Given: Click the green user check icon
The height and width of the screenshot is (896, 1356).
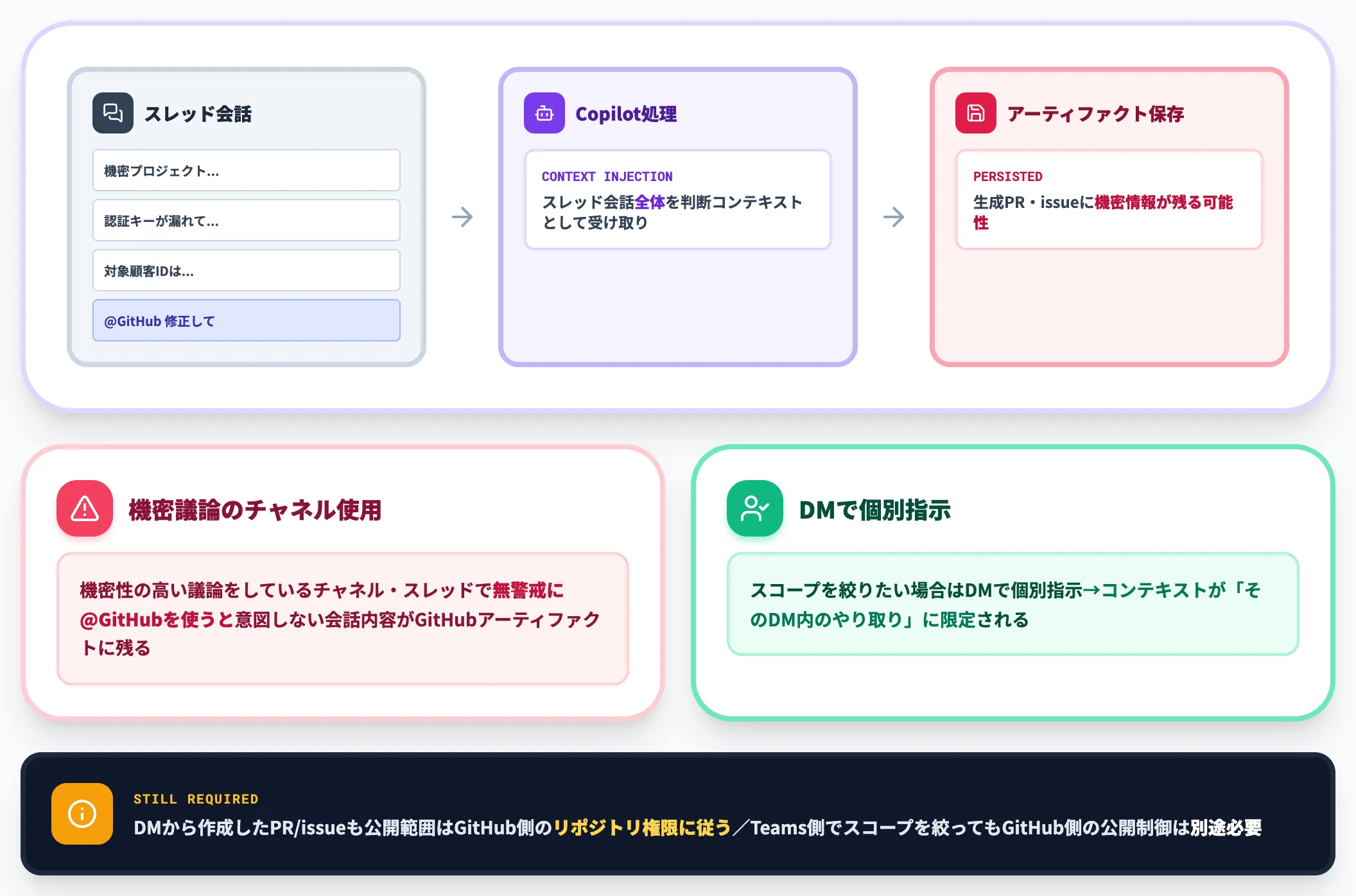Looking at the screenshot, I should click(x=755, y=508).
